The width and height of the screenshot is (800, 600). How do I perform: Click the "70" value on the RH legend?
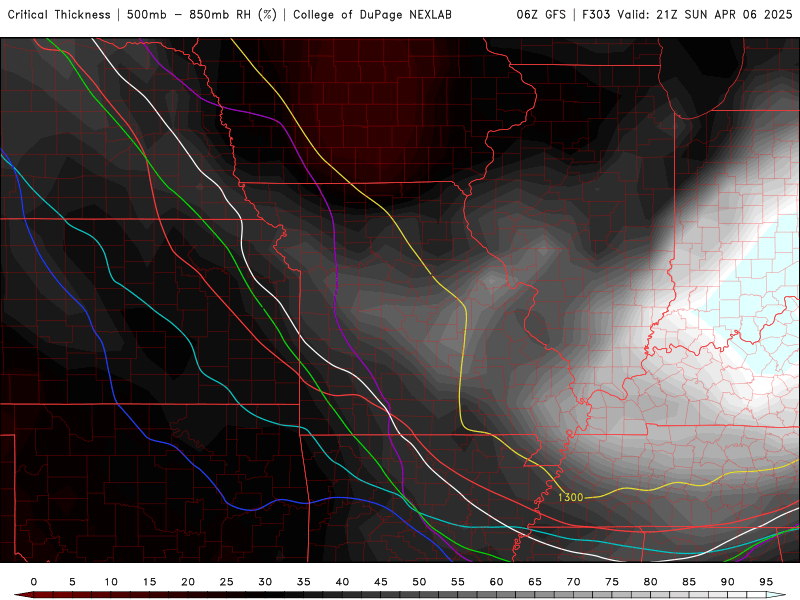pyautogui.click(x=573, y=582)
